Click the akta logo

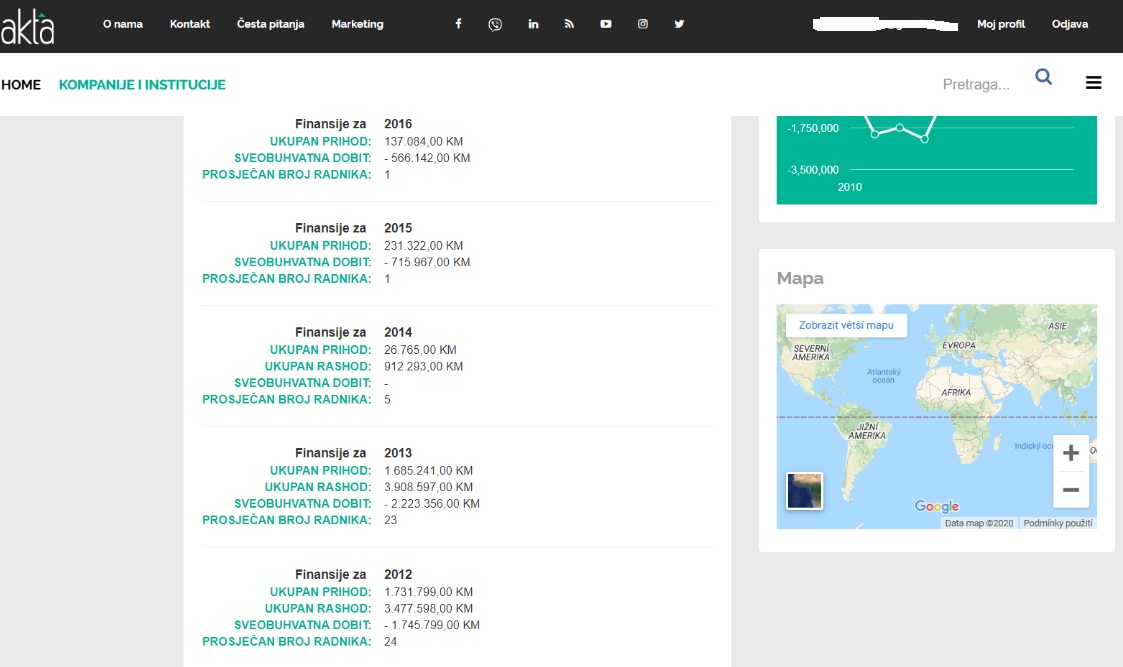click(28, 28)
